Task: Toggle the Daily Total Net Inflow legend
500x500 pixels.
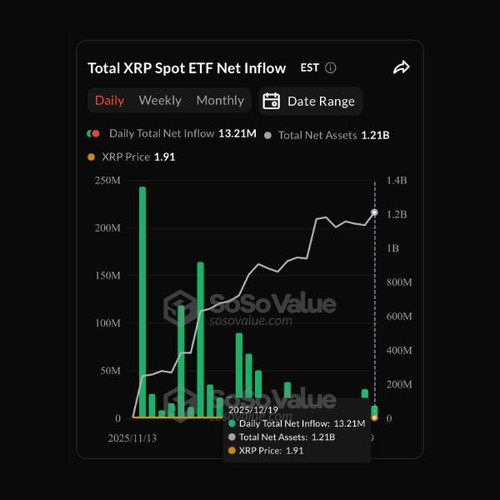Action: coord(172,134)
